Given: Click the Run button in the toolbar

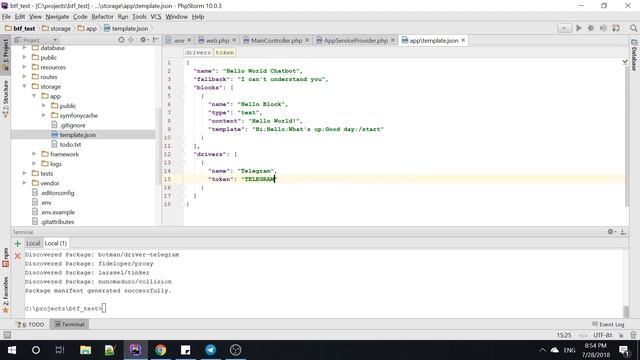Looking at the screenshot, I should 578,28.
